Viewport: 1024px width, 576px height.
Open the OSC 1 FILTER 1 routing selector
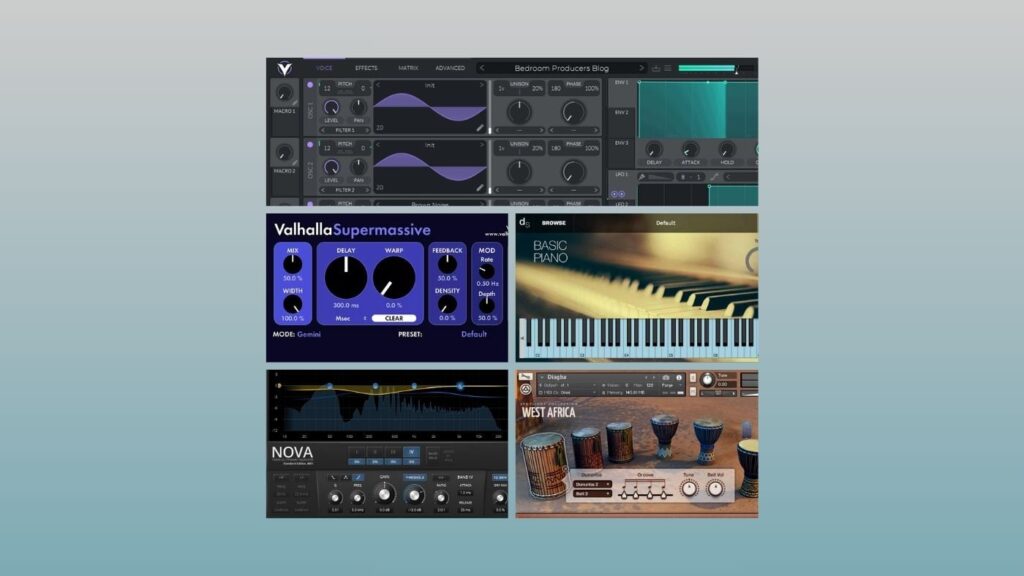click(x=345, y=130)
